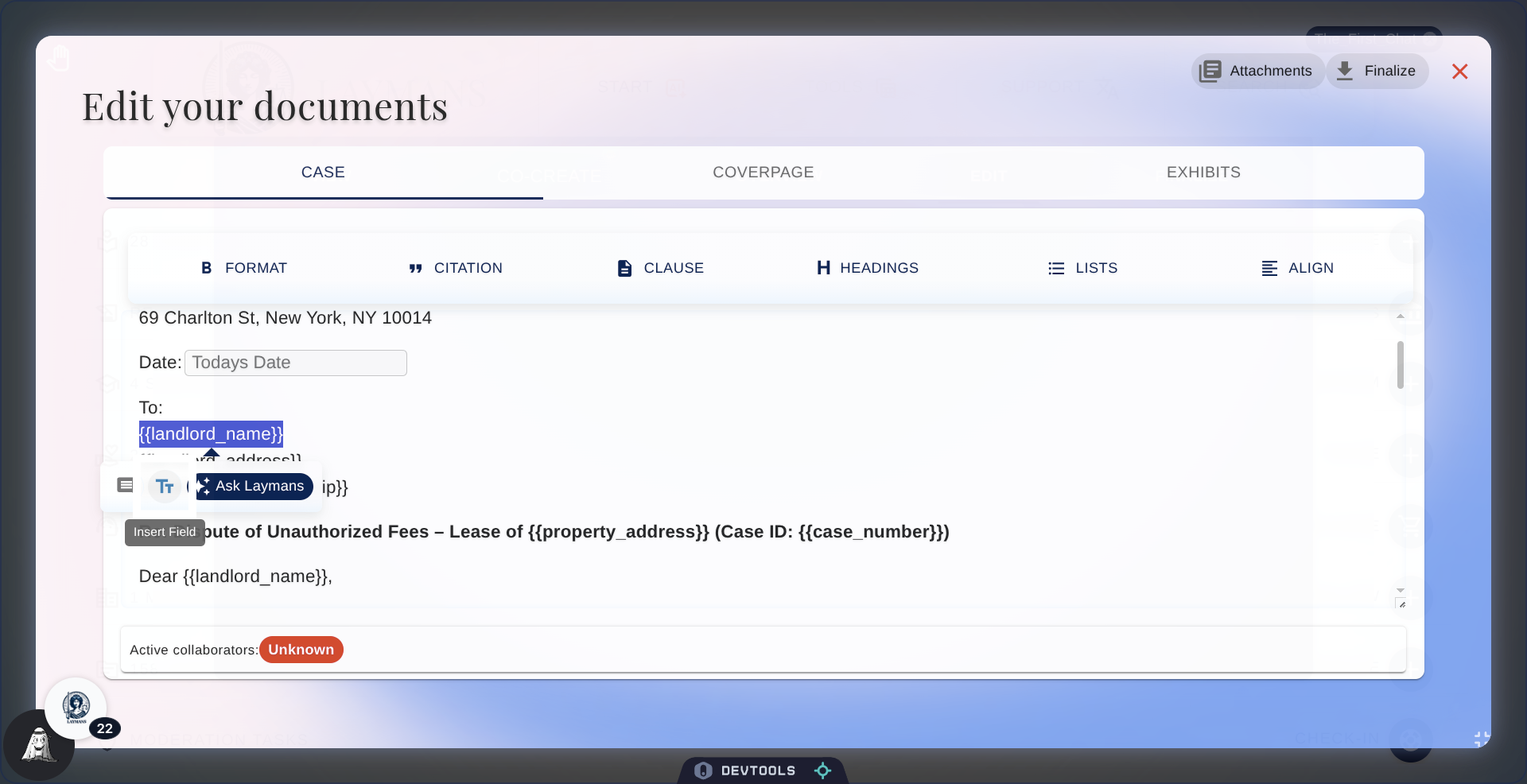Switch to the COVERPAGE tab
This screenshot has width=1527, height=784.
[x=763, y=172]
